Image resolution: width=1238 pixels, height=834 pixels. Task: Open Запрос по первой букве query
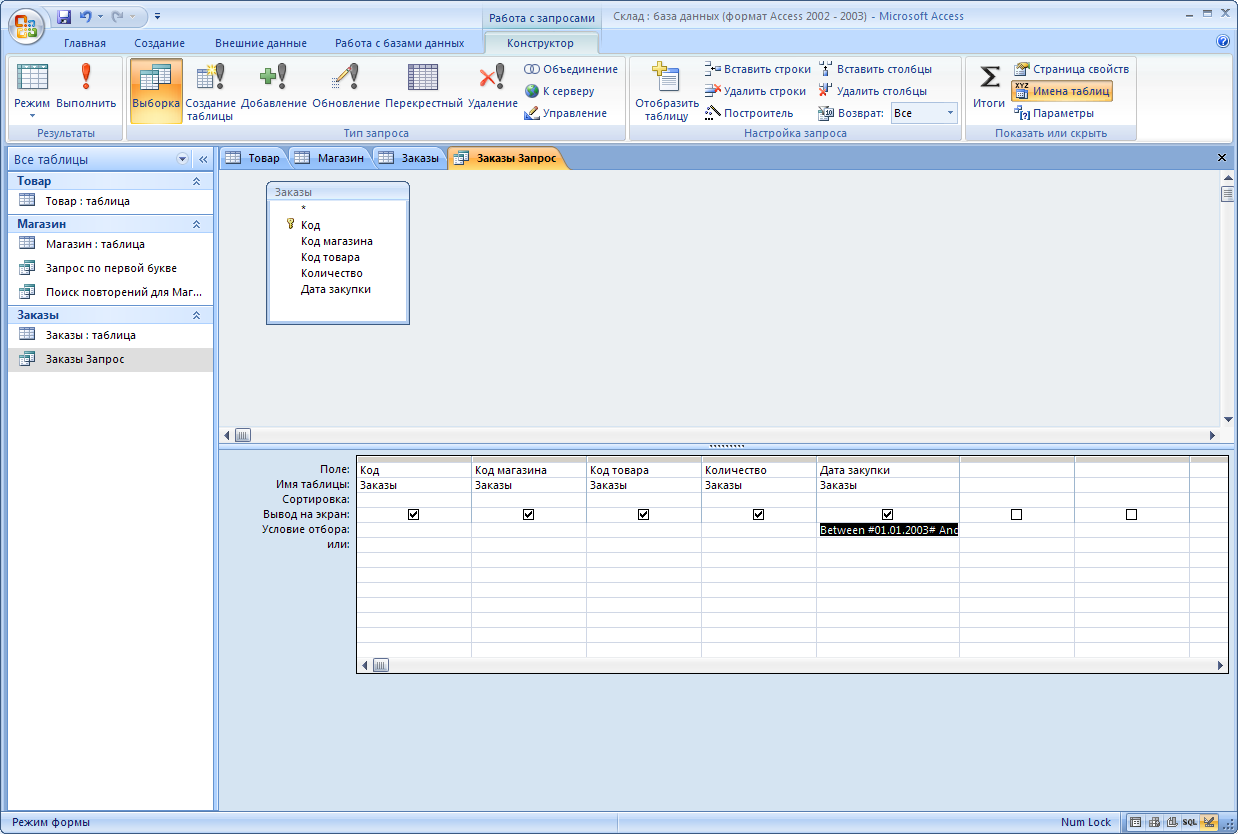[x=110, y=268]
